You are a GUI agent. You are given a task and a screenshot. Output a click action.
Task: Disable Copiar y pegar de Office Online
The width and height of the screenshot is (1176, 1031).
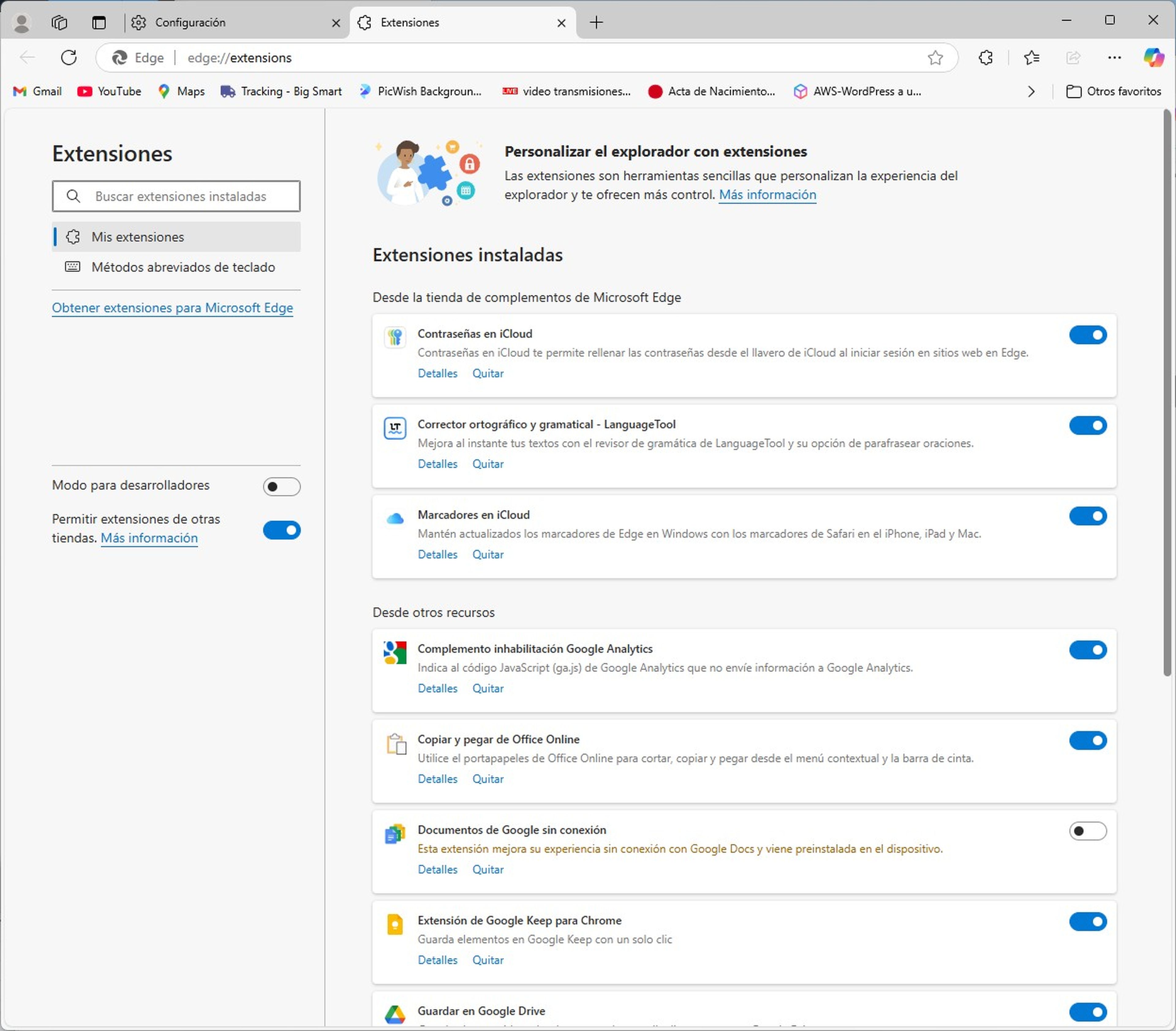pos(1087,740)
